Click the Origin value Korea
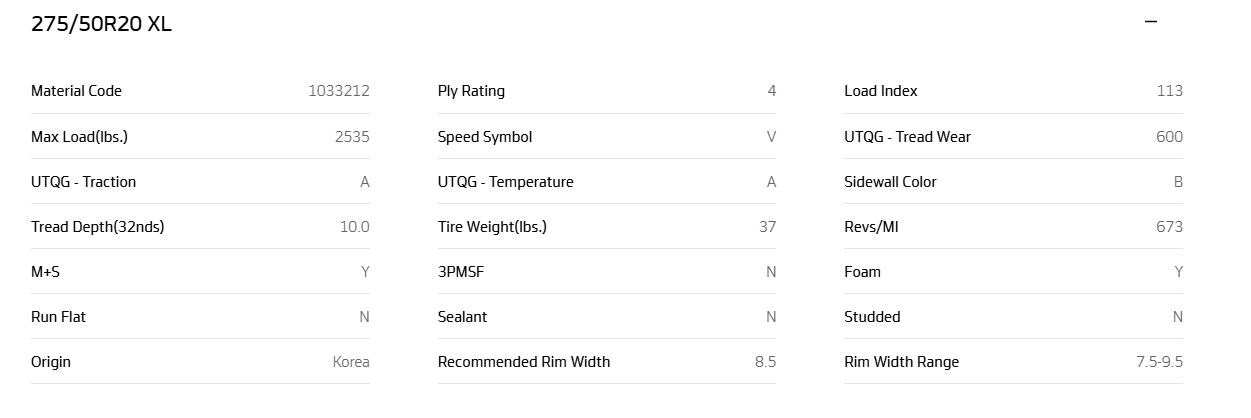 (x=351, y=362)
